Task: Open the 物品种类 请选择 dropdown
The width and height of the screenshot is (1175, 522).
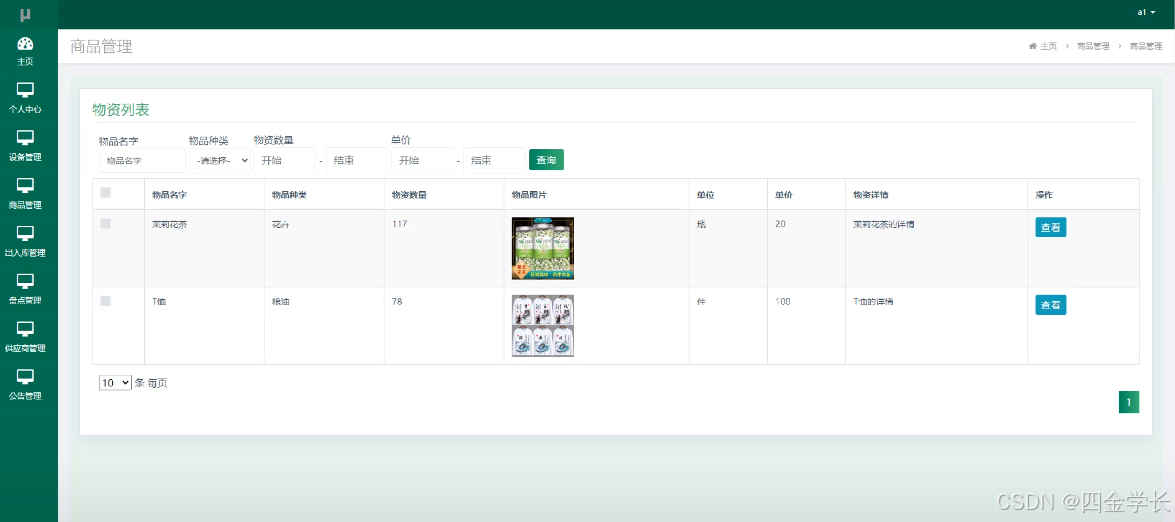Action: click(x=220, y=160)
